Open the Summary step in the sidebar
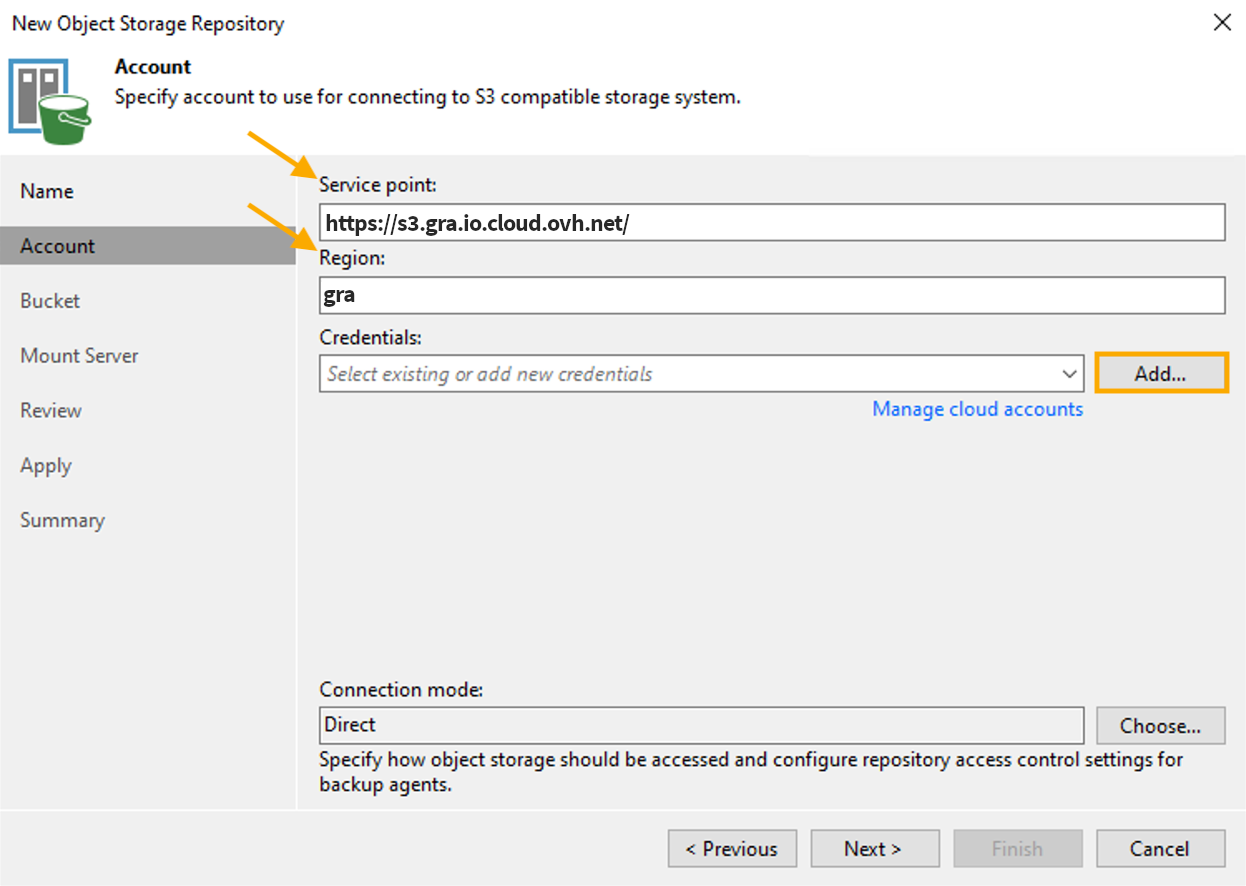1246x886 pixels. (62, 520)
